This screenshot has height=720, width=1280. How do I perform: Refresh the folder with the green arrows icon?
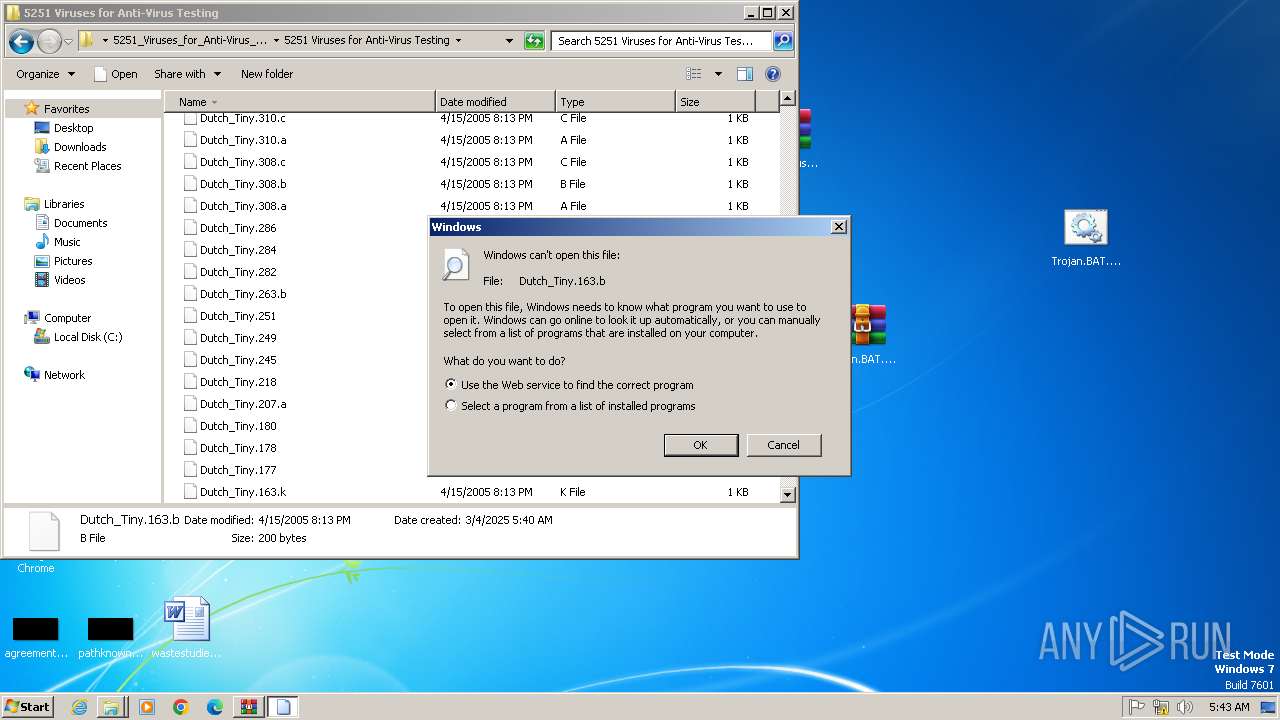[534, 41]
